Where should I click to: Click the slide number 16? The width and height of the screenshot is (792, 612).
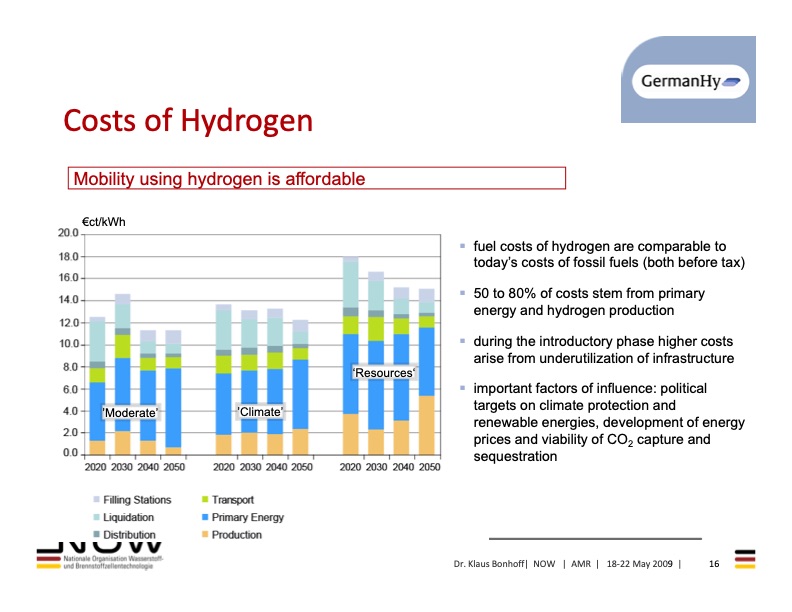tap(714, 564)
